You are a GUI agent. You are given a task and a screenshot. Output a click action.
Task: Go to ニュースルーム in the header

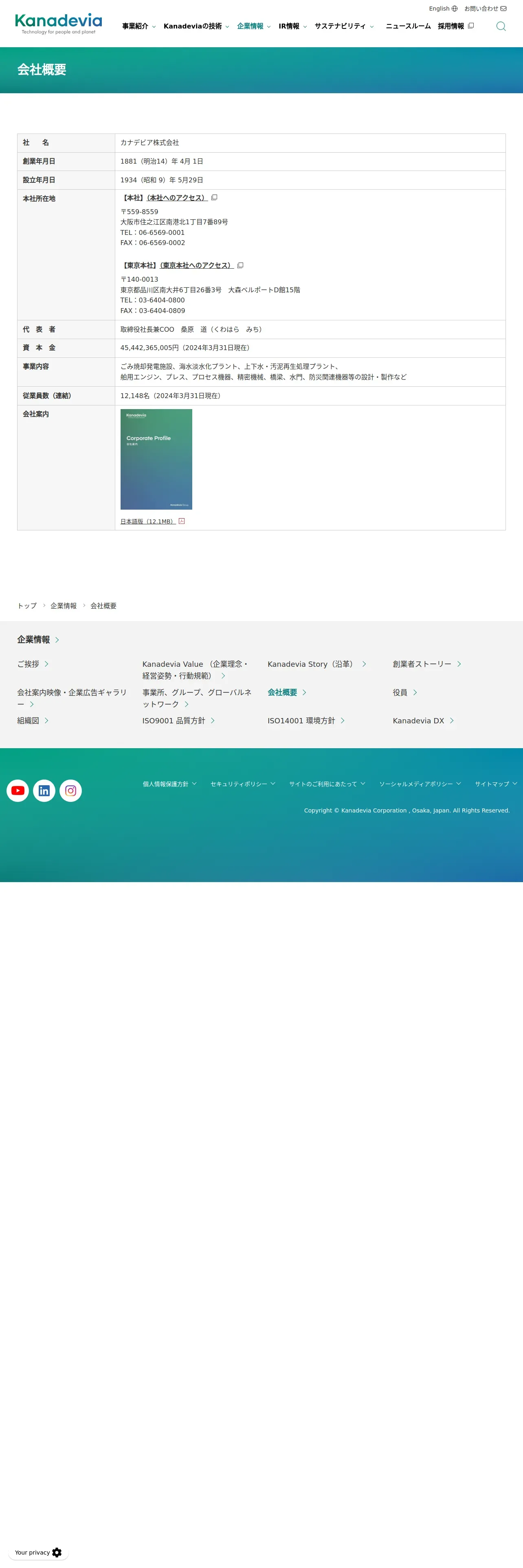408,26
